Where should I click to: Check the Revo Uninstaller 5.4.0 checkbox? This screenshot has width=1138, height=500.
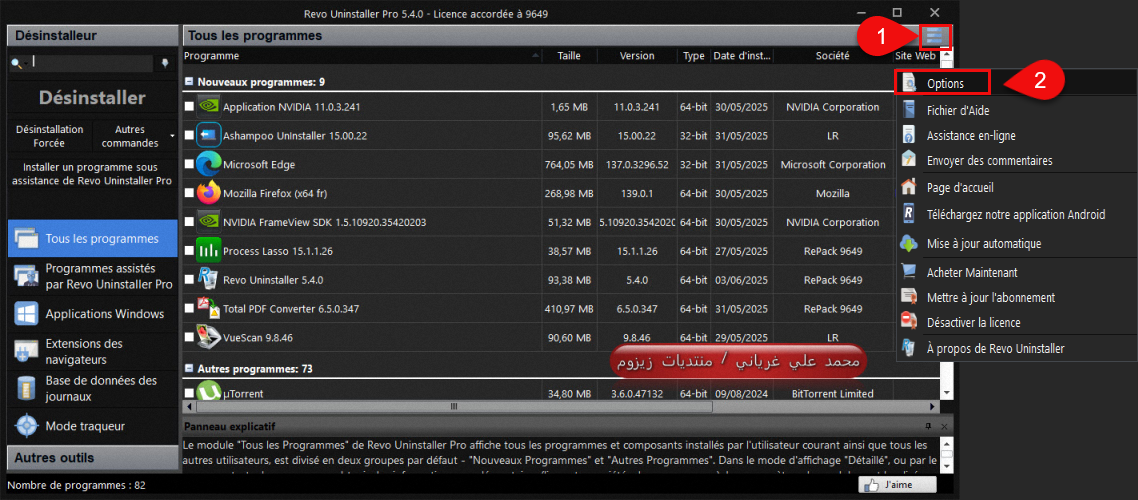pyautogui.click(x=189, y=279)
